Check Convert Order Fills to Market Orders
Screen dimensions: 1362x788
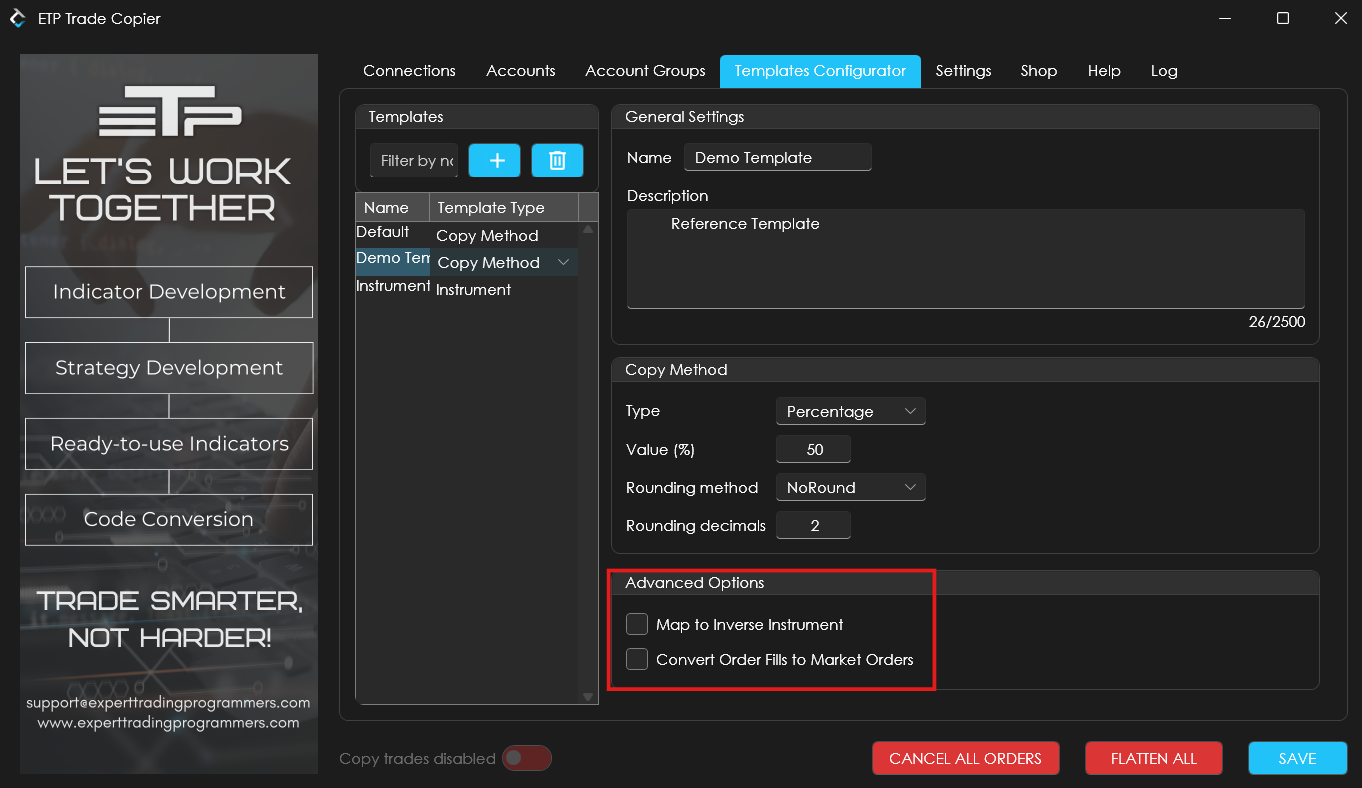[x=637, y=659]
